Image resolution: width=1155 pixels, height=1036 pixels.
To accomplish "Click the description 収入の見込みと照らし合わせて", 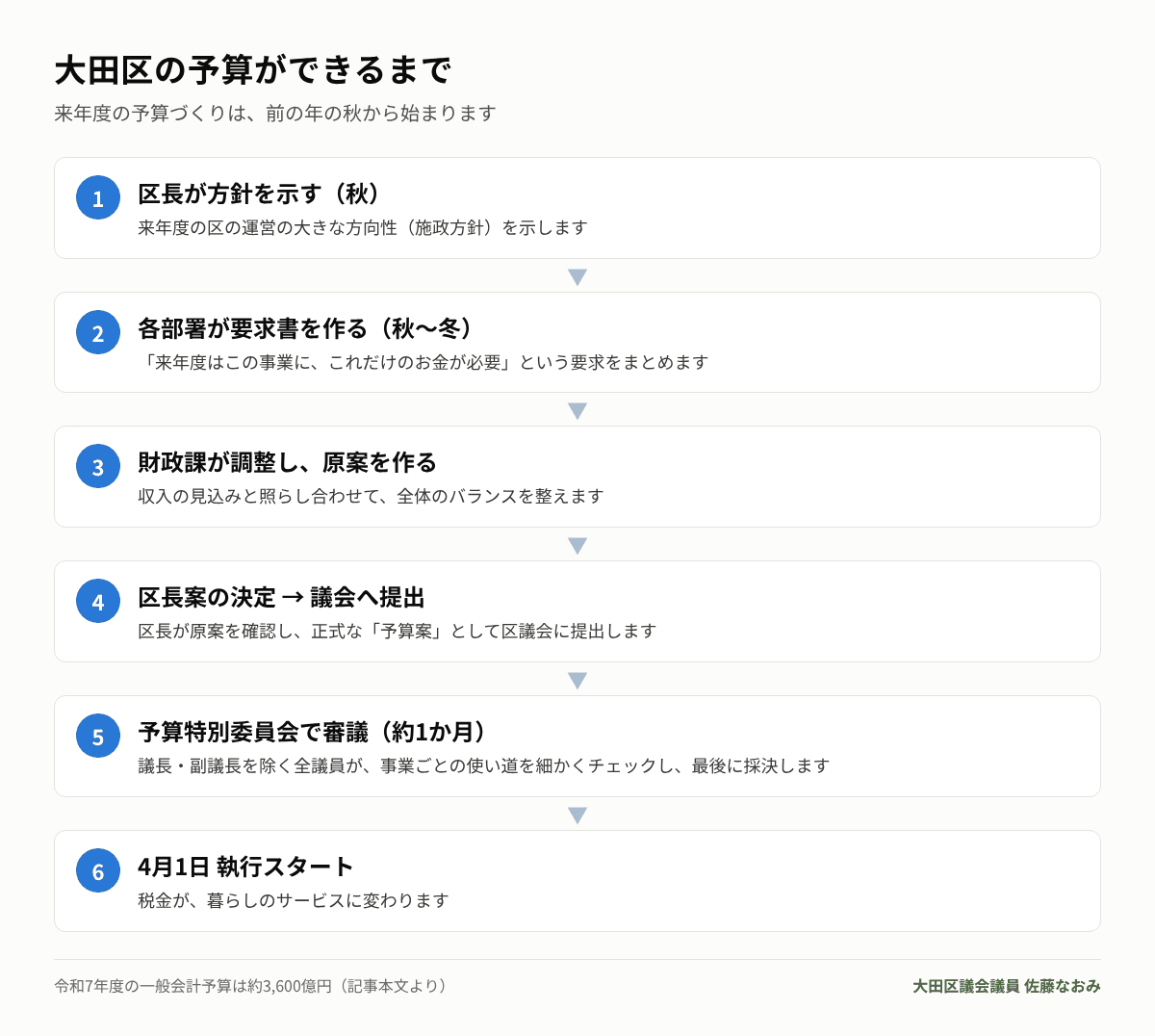I will pos(371,497).
